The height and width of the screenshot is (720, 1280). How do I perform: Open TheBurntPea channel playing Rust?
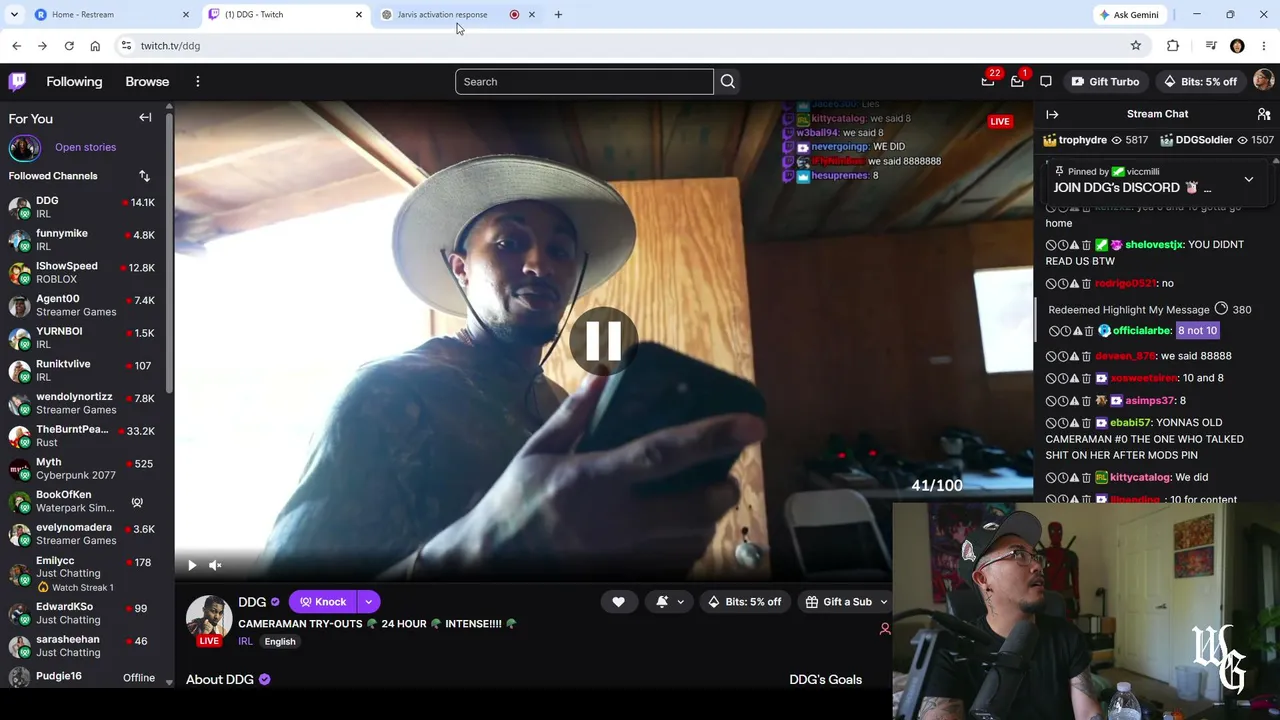(x=82, y=436)
